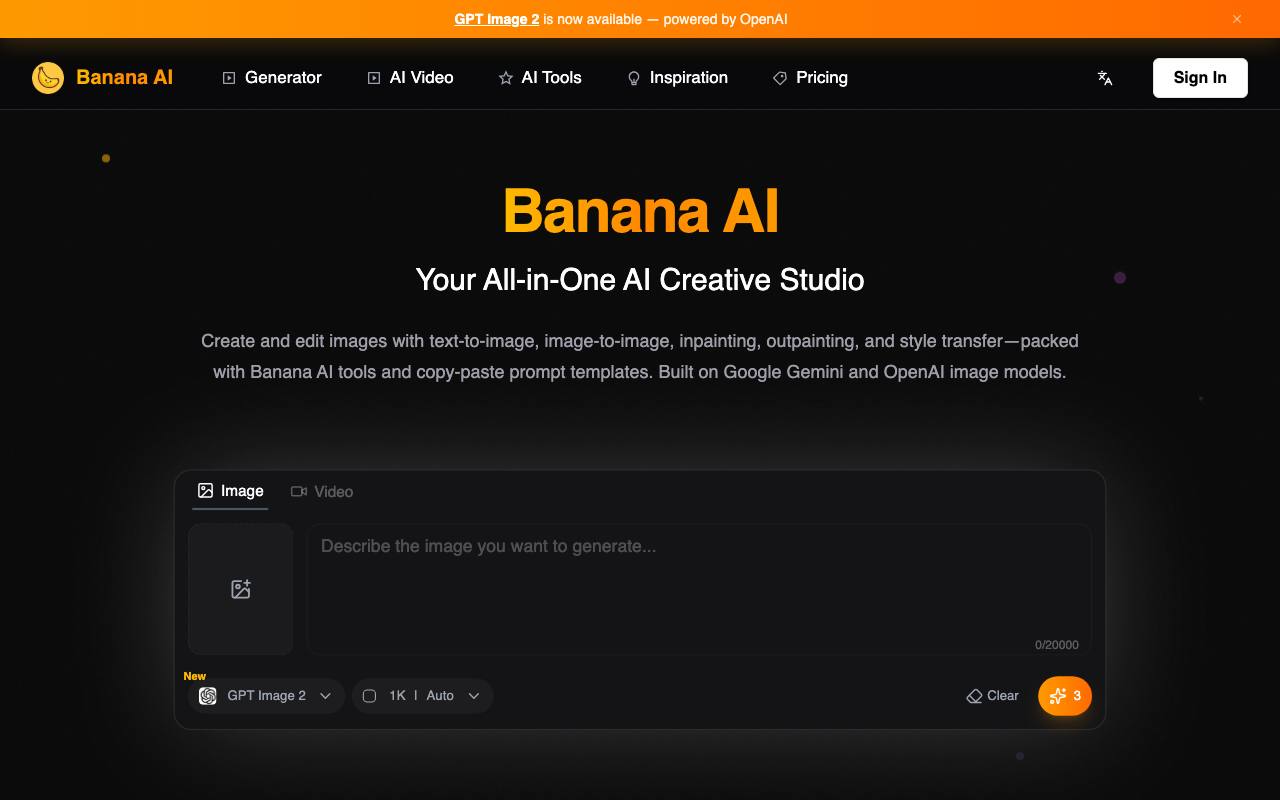Open the AI Video menu
Screen dimensions: 1280x800
tap(410, 77)
